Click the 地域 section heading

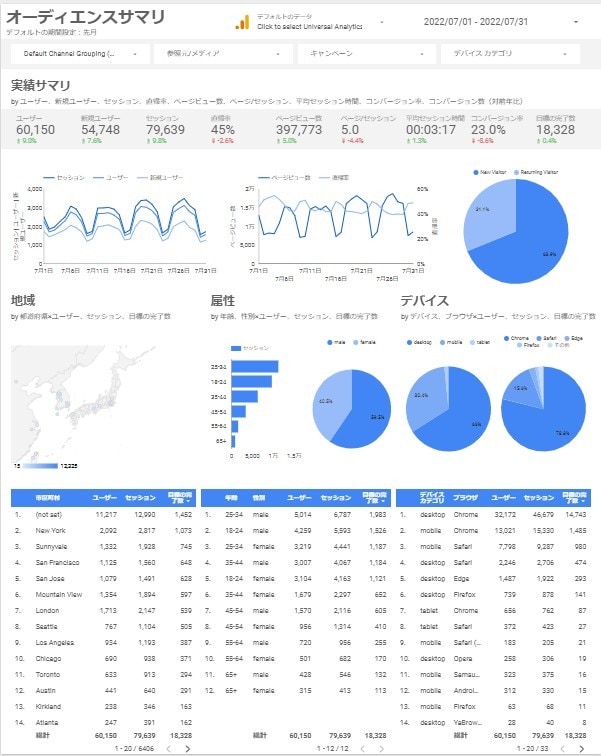pyautogui.click(x=23, y=300)
